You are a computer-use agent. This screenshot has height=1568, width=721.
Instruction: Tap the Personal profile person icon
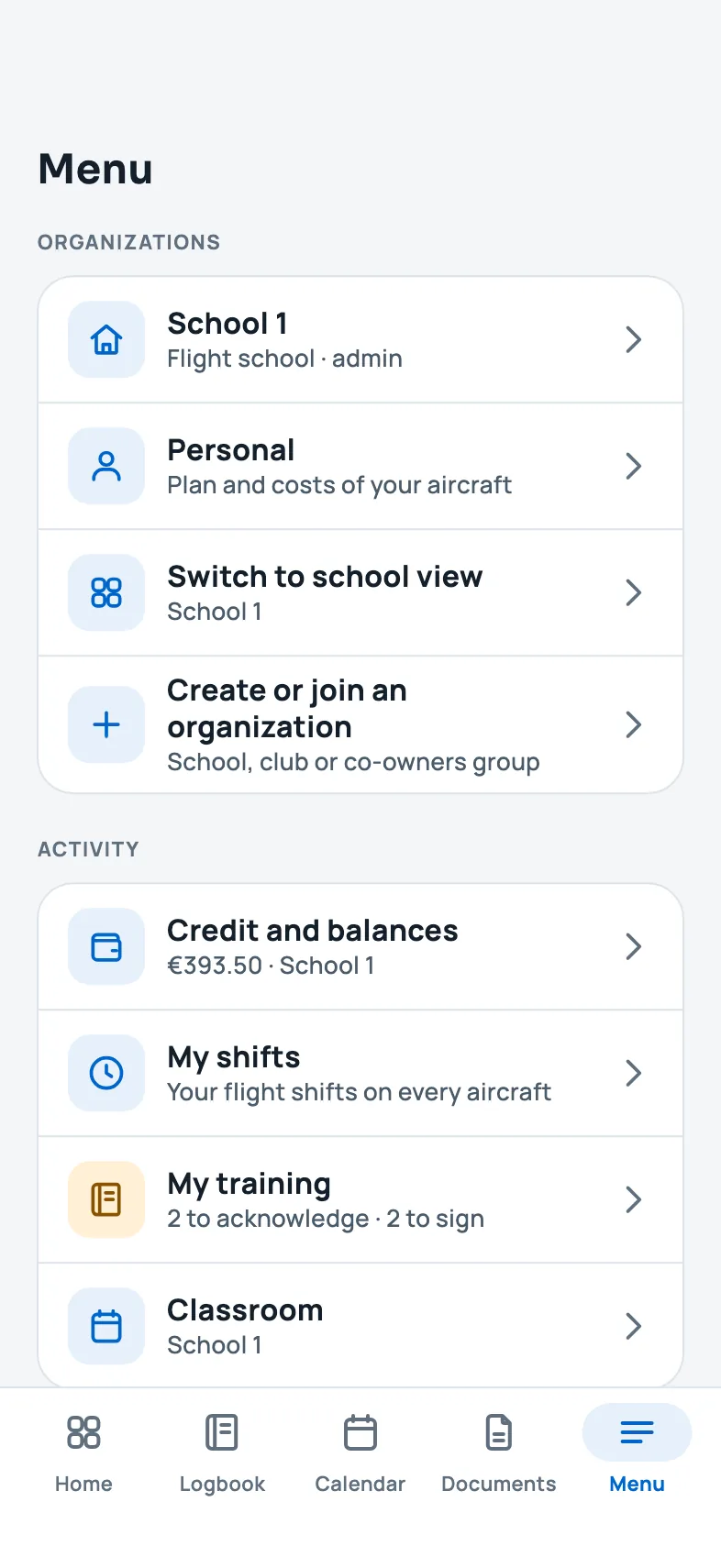click(x=106, y=466)
